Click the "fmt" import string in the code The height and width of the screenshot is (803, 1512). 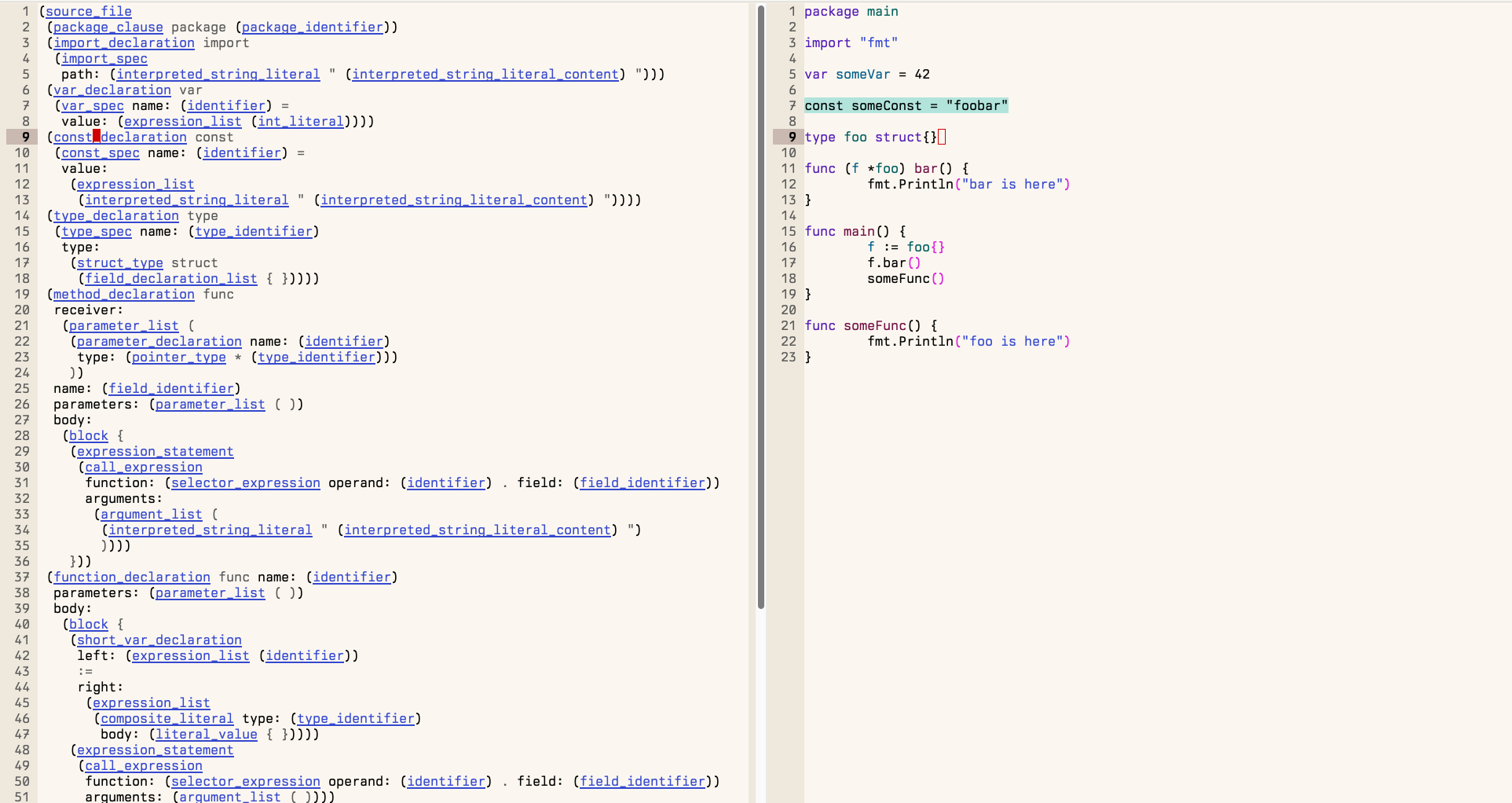(879, 43)
